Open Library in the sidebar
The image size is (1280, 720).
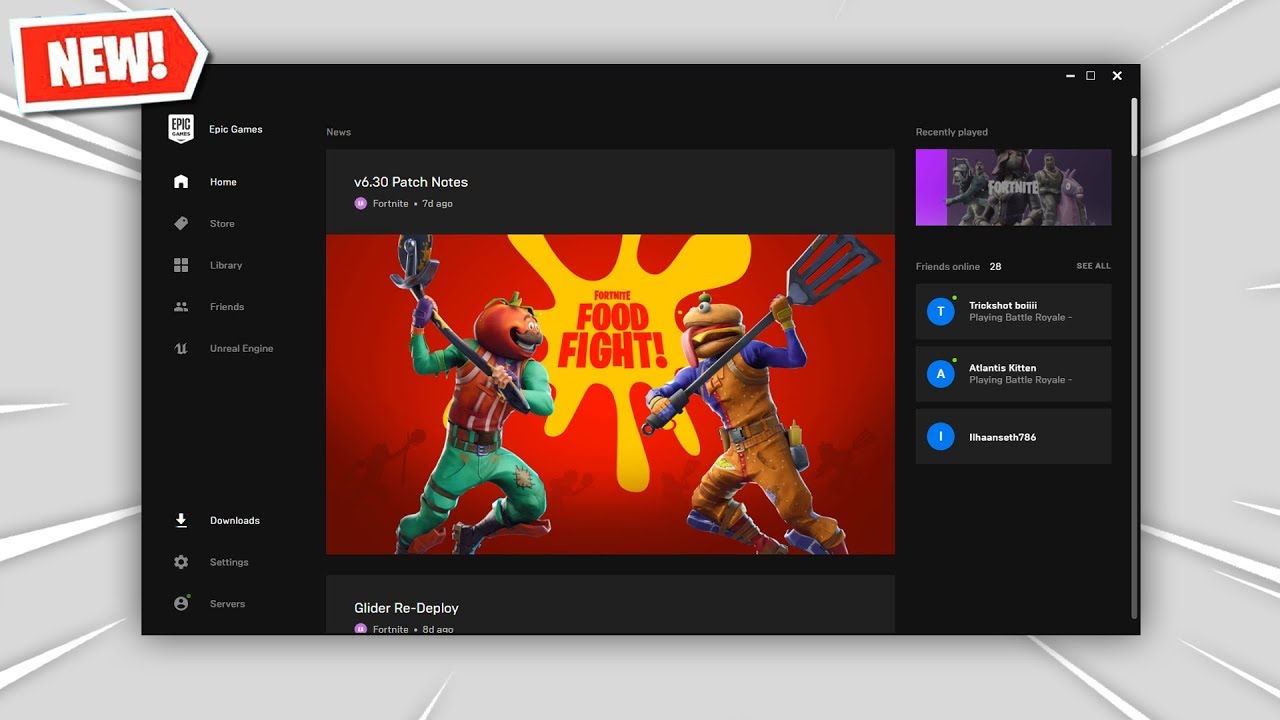pyautogui.click(x=226, y=265)
